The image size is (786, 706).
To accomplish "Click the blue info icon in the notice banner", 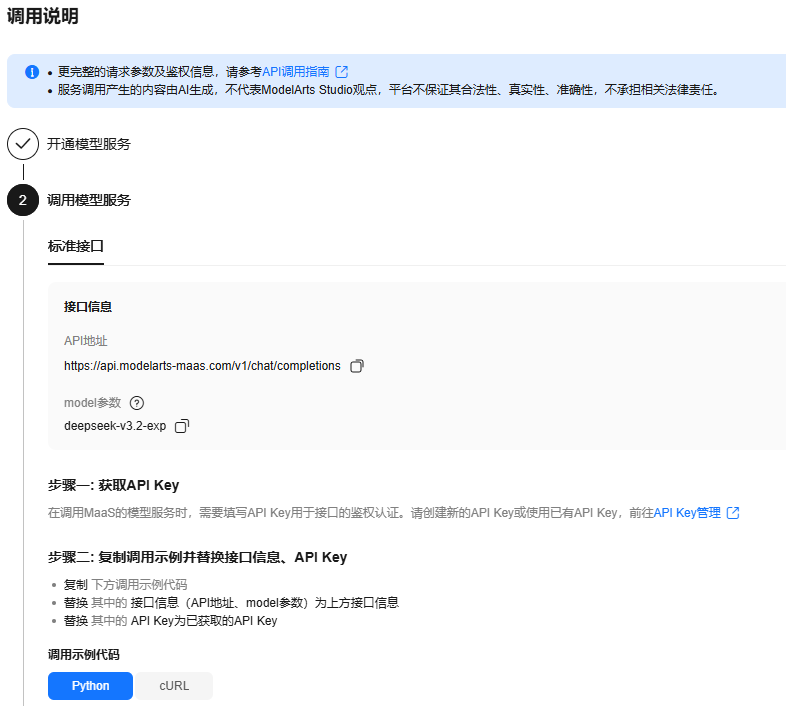I will (x=32, y=72).
